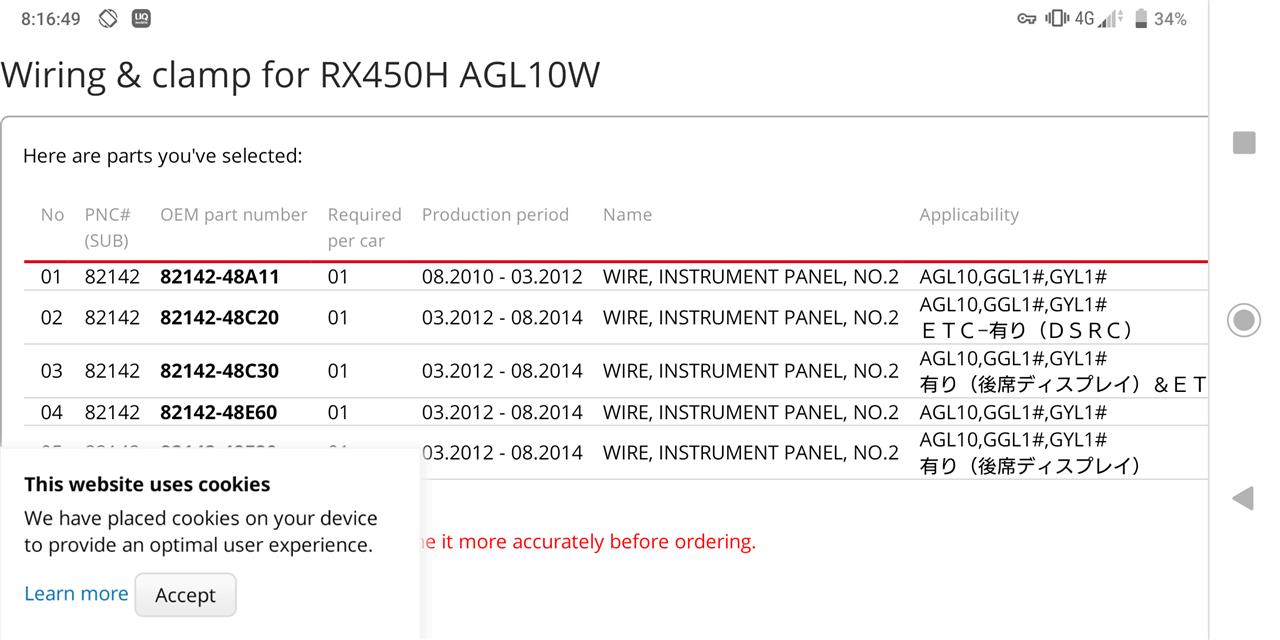Image resolution: width=1280 pixels, height=640 pixels.
Task: Click the "This website uses cookies" heading
Action: pos(147,484)
